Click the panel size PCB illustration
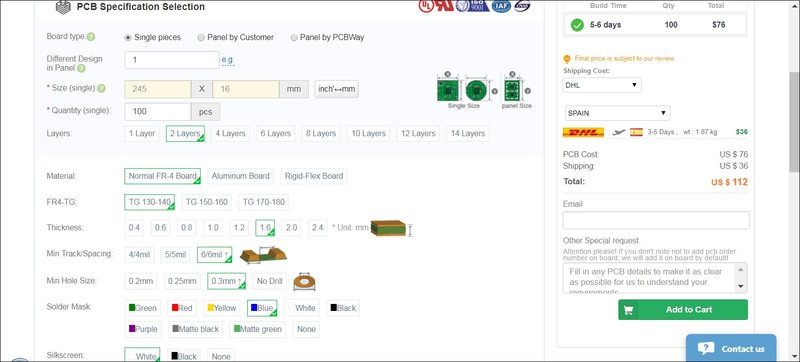 [x=512, y=90]
